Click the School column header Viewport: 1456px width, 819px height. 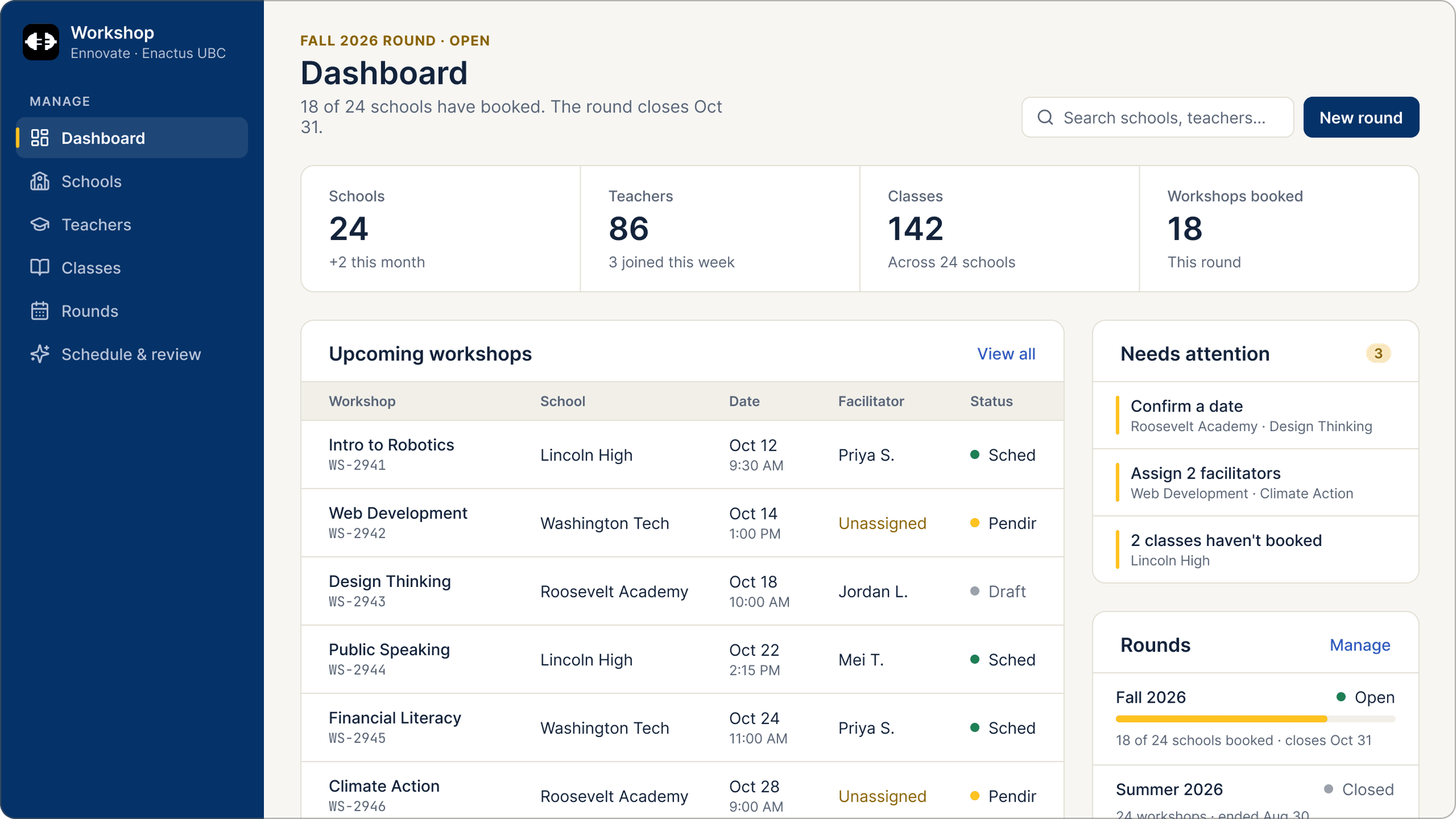pyautogui.click(x=563, y=401)
